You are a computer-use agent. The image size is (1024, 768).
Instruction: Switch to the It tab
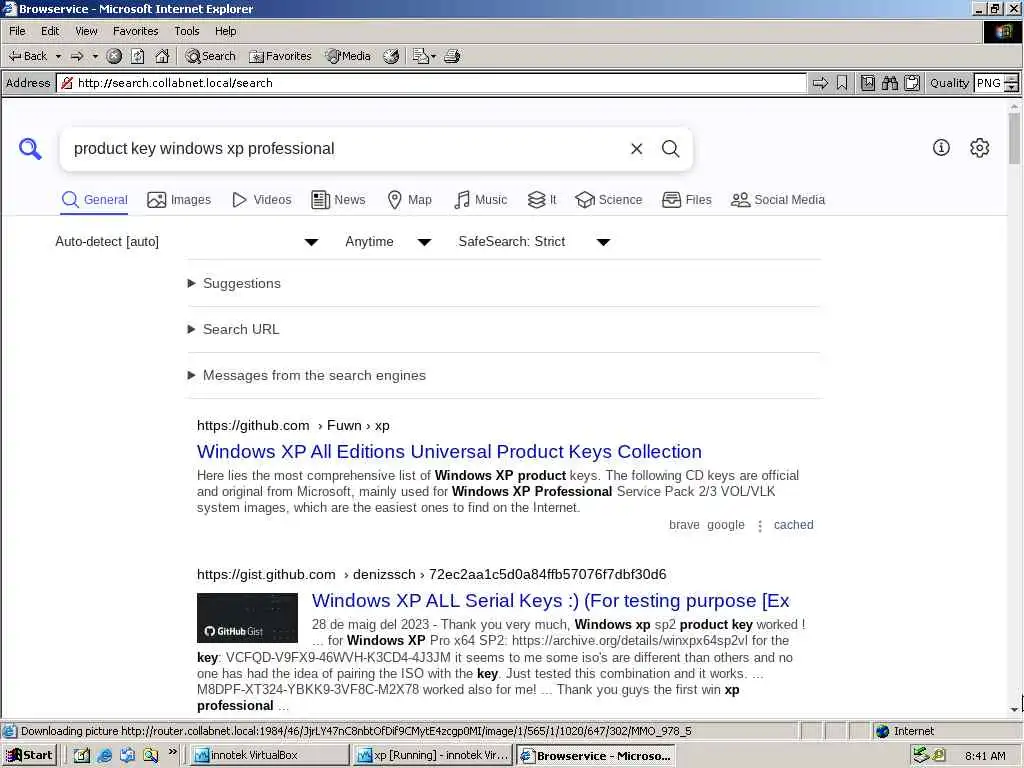[x=542, y=200]
